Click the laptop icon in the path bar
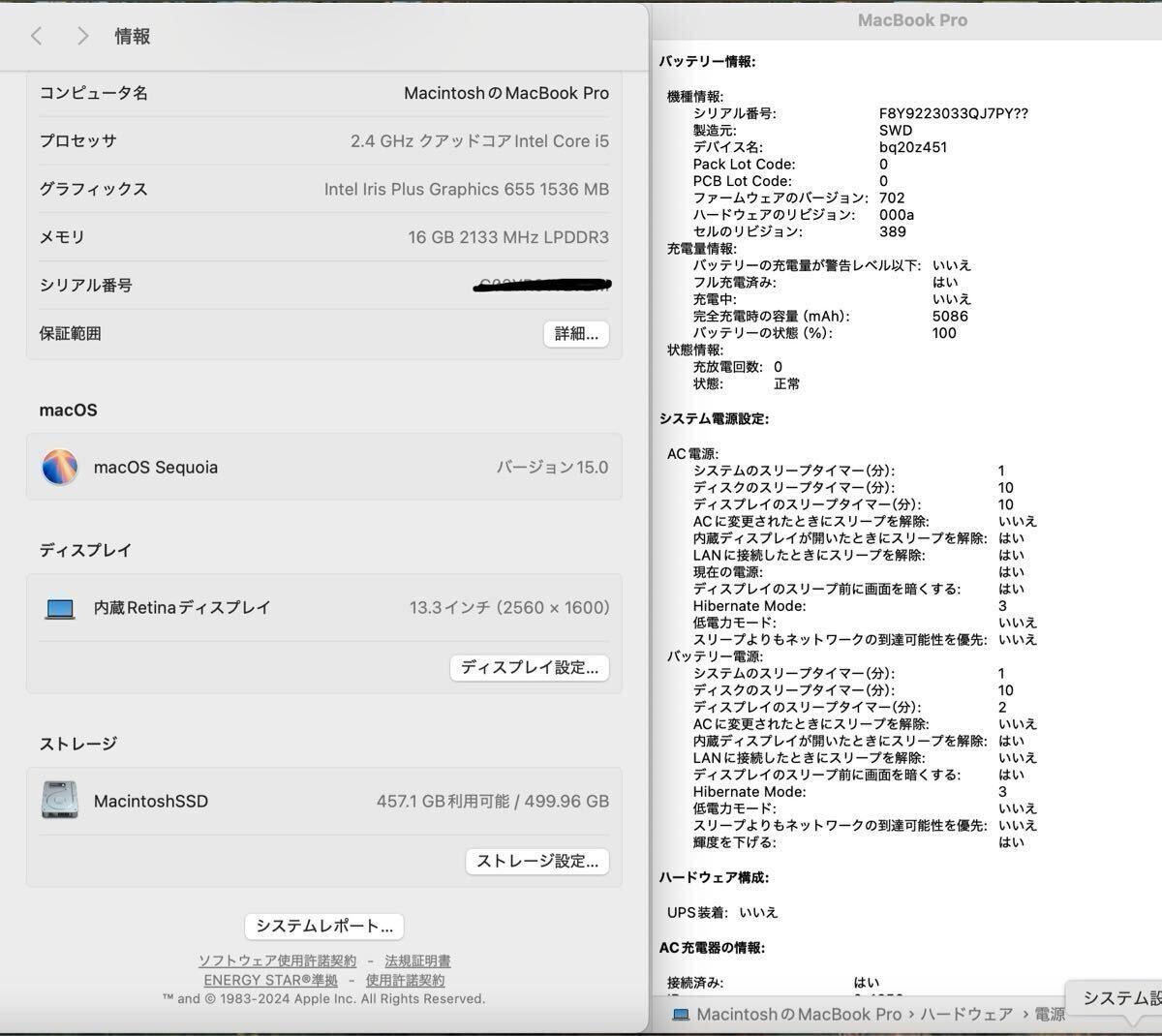1162x1036 pixels. [681, 1015]
